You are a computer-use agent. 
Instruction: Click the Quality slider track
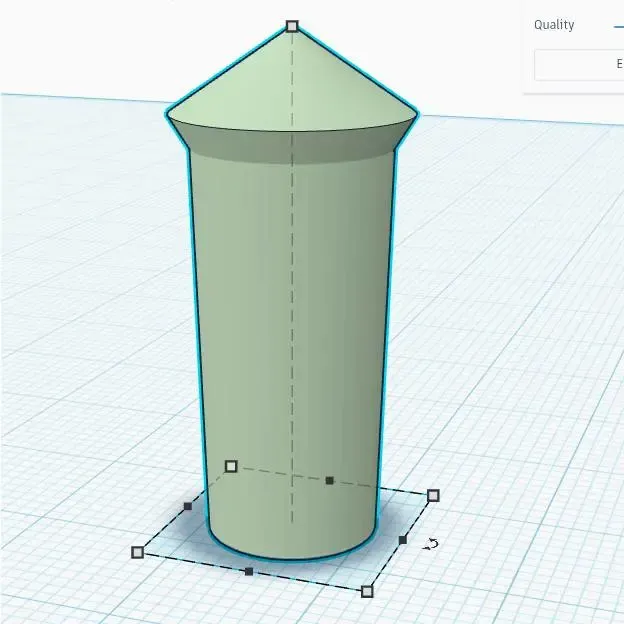tap(618, 27)
